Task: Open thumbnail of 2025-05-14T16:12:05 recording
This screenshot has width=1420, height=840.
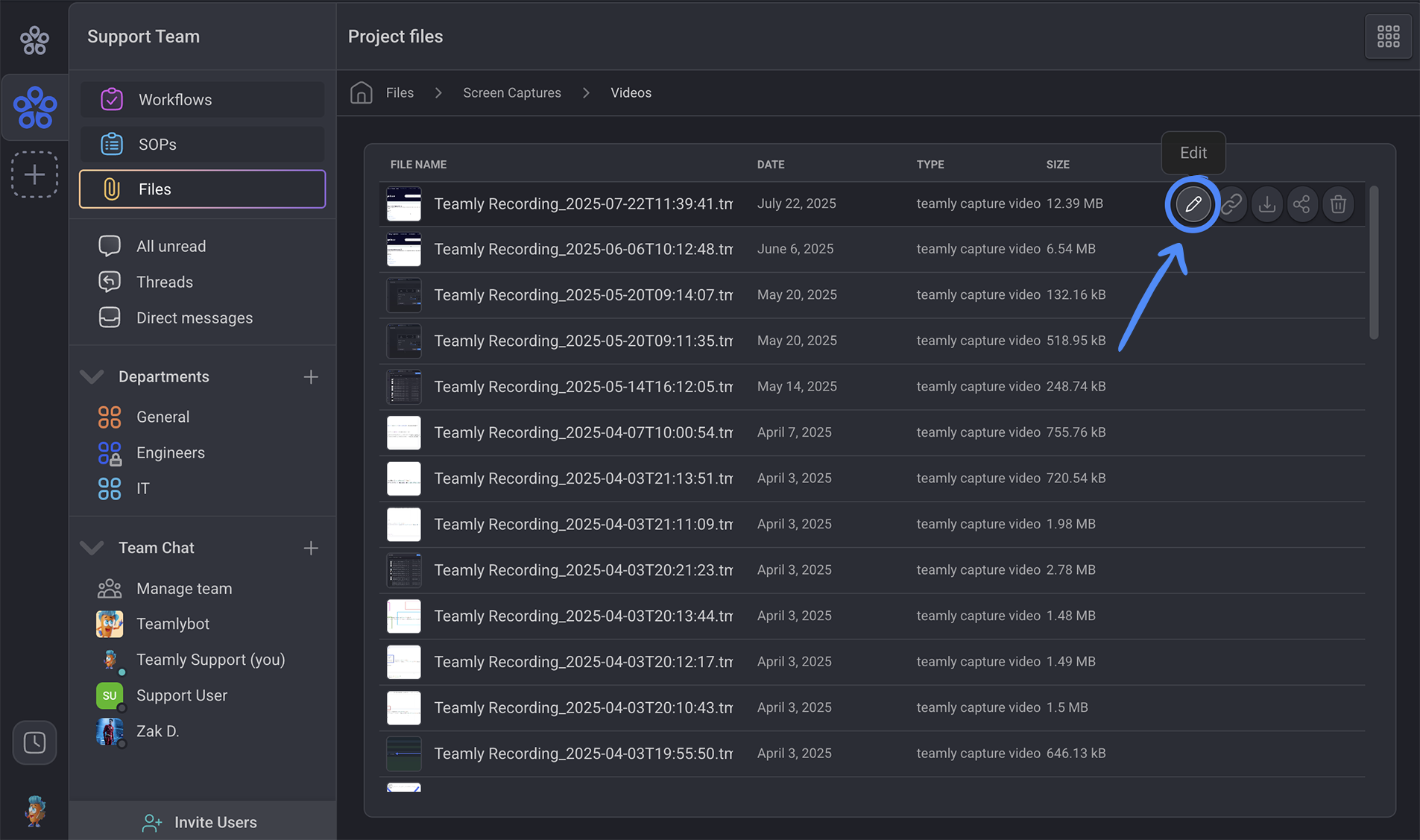Action: 403,387
